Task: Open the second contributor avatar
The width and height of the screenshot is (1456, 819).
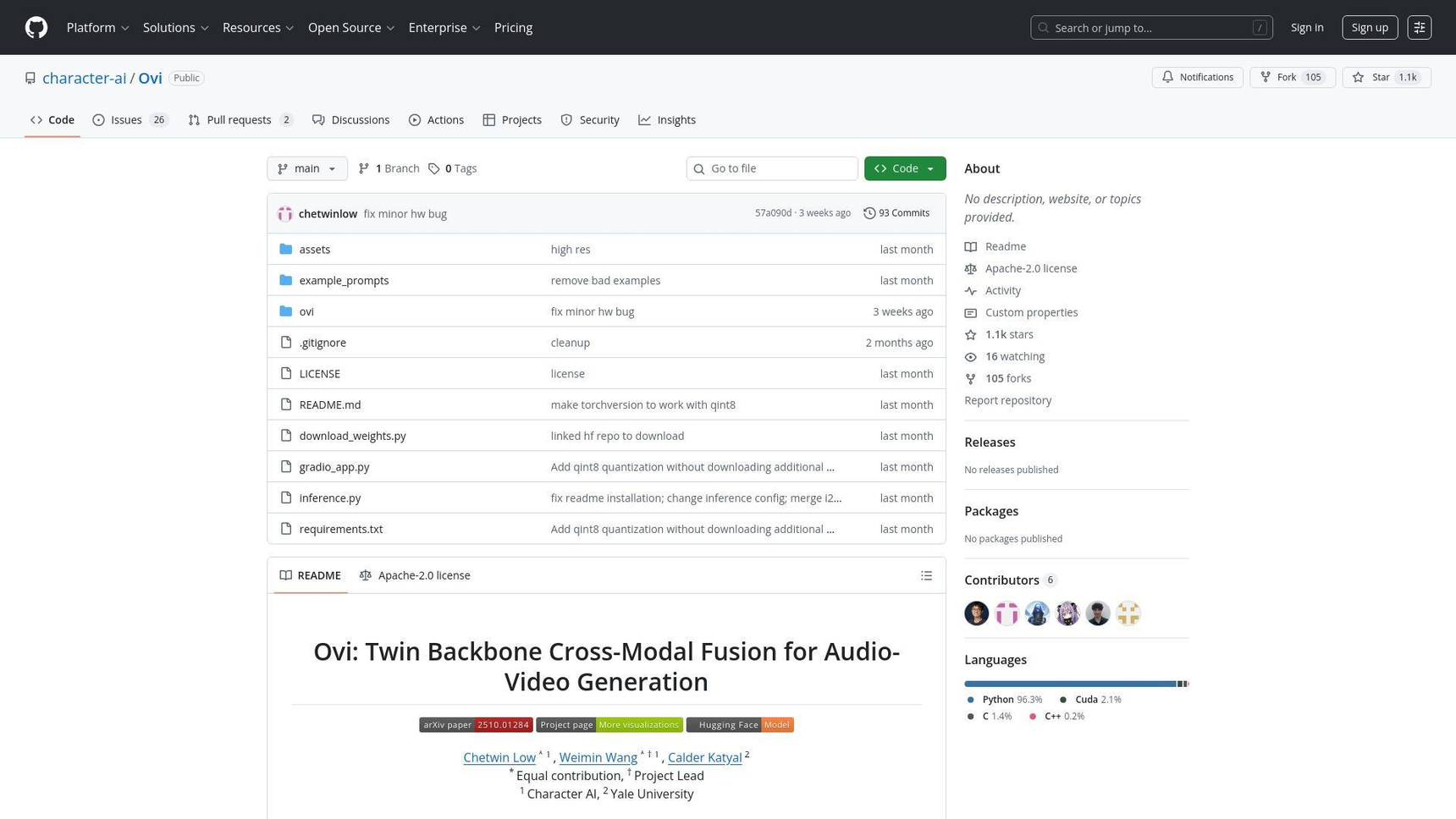Action: click(x=1007, y=613)
